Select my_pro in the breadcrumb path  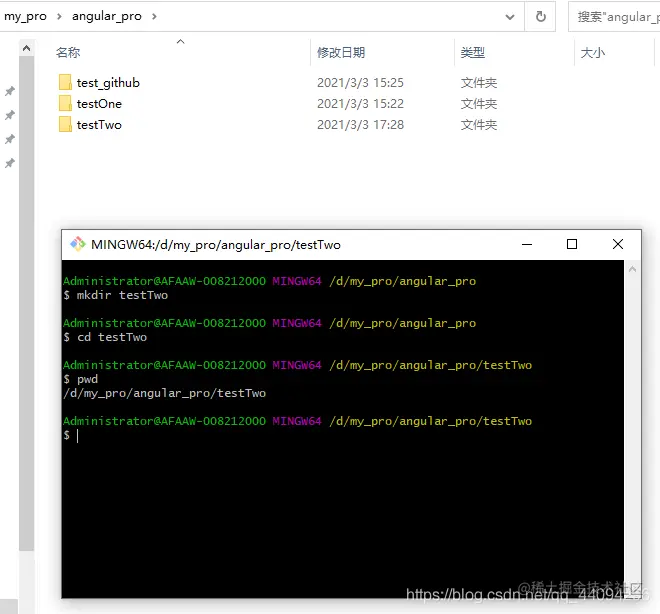pos(25,16)
